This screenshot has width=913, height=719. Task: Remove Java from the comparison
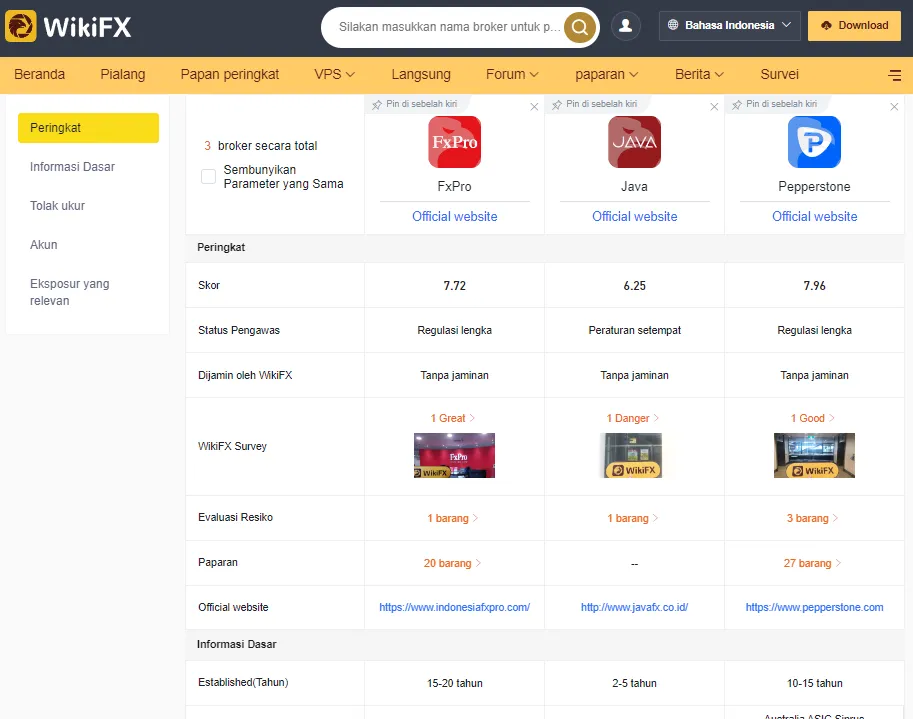714,107
